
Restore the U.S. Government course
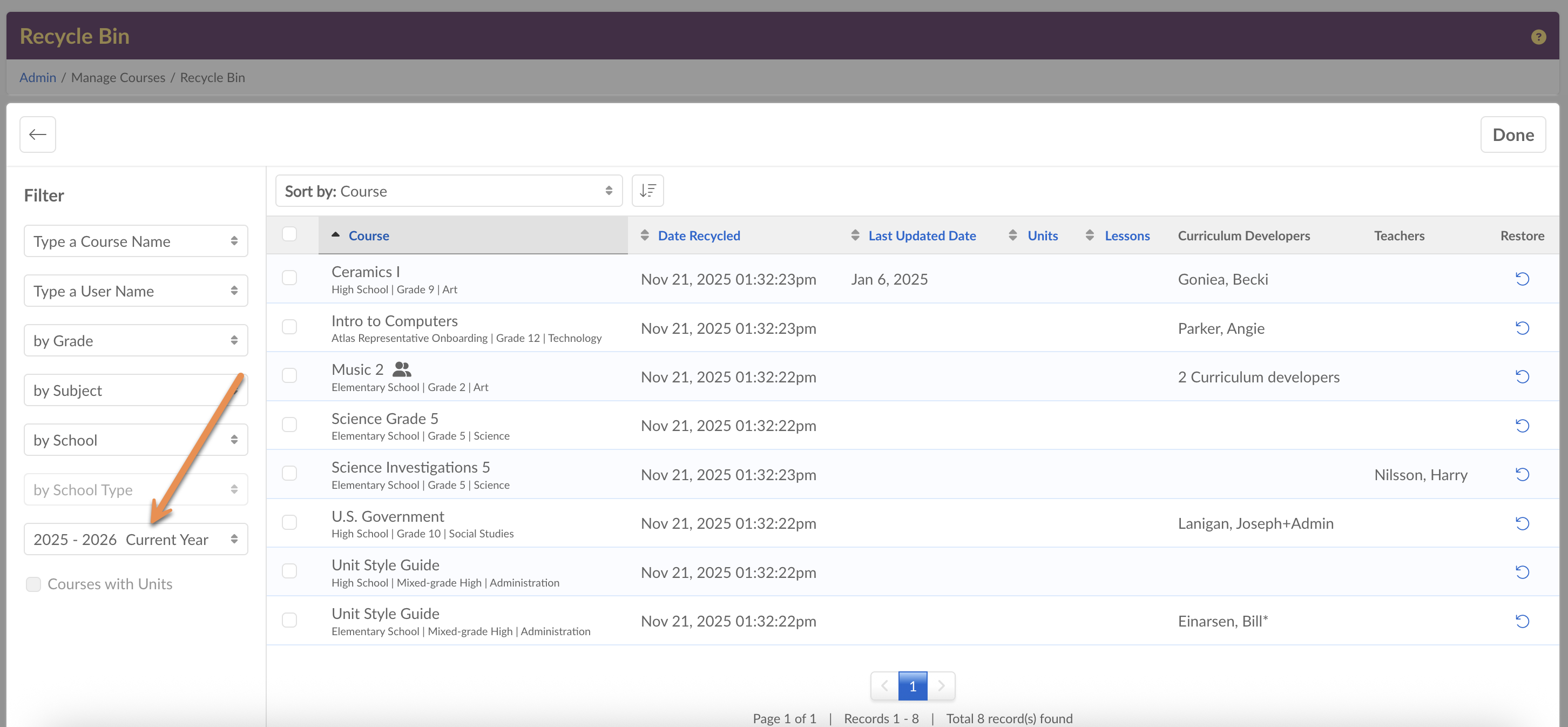tap(1522, 523)
